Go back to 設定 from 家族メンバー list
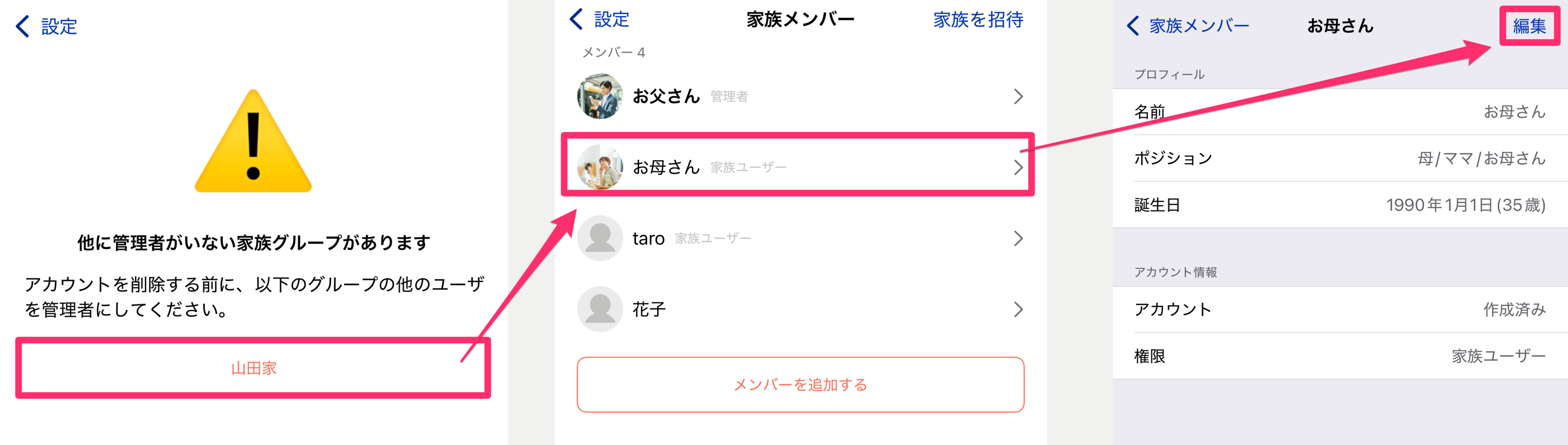The image size is (1568, 445). click(x=599, y=19)
